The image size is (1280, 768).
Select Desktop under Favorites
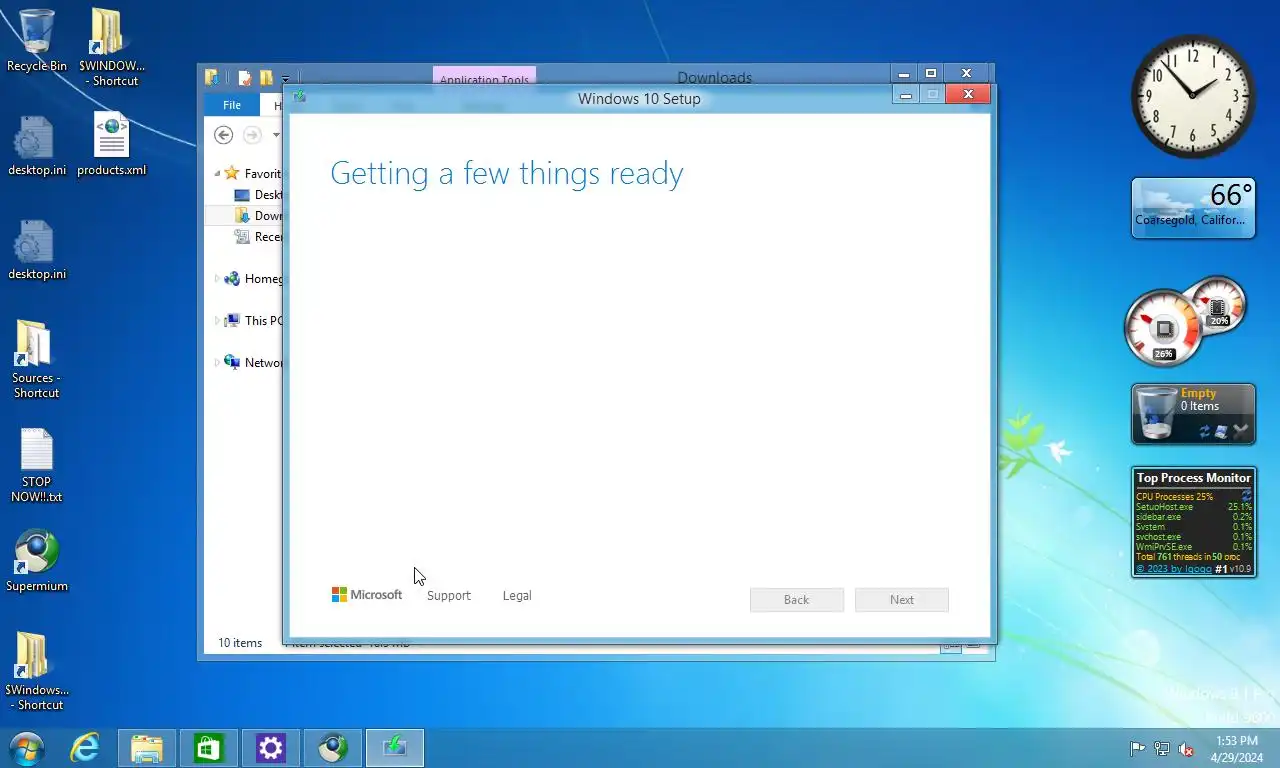click(257, 195)
